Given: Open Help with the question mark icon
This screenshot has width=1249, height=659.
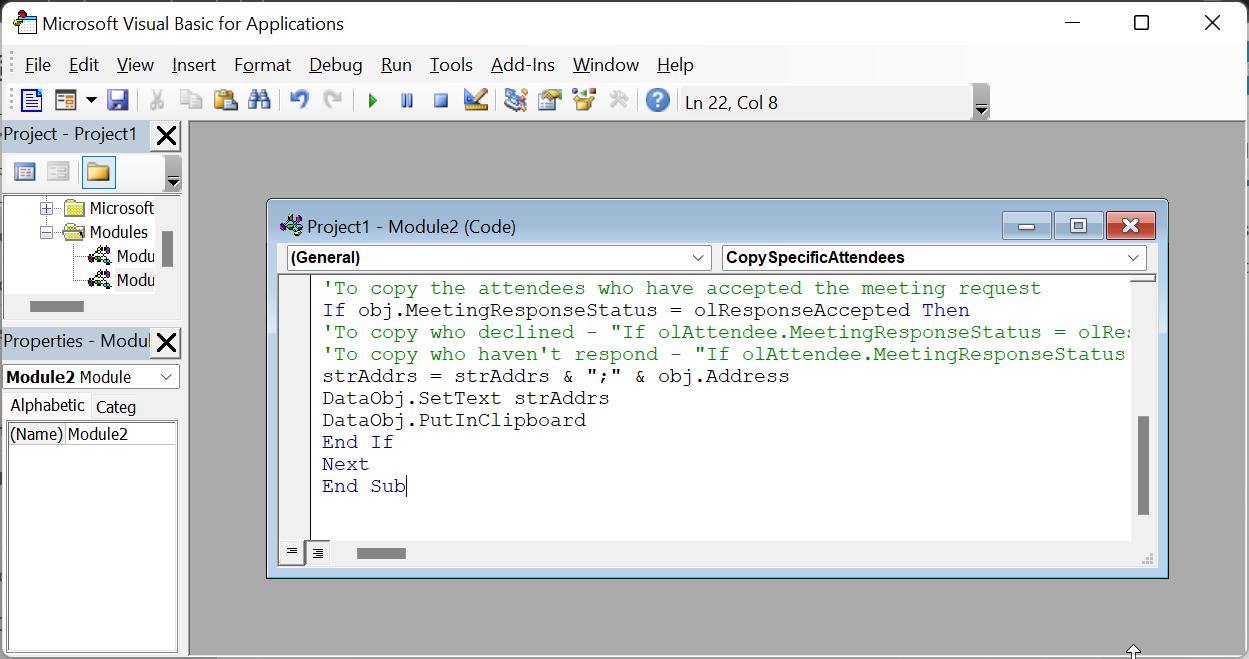Looking at the screenshot, I should [x=657, y=100].
